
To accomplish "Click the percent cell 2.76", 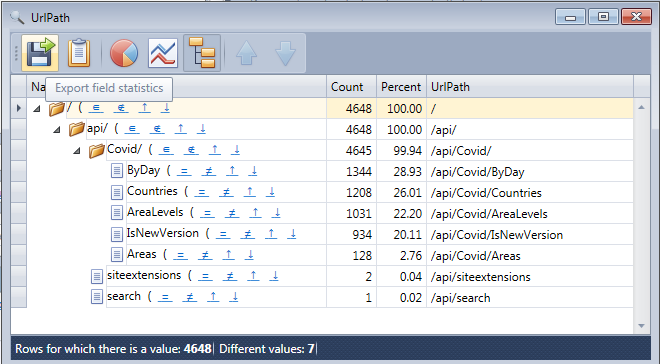I will [x=402, y=256].
